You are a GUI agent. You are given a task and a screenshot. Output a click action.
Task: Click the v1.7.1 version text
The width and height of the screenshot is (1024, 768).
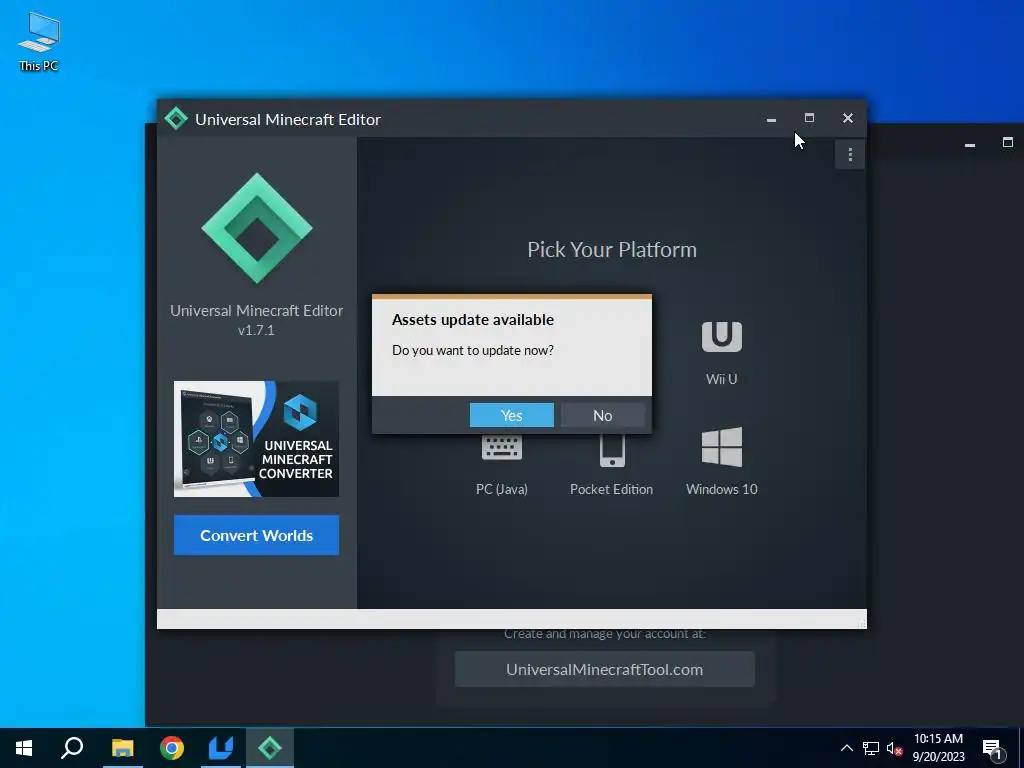click(256, 330)
